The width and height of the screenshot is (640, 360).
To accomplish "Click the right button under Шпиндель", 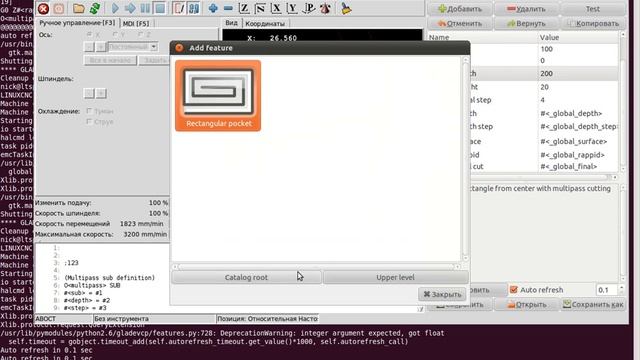I will click(x=101, y=93).
